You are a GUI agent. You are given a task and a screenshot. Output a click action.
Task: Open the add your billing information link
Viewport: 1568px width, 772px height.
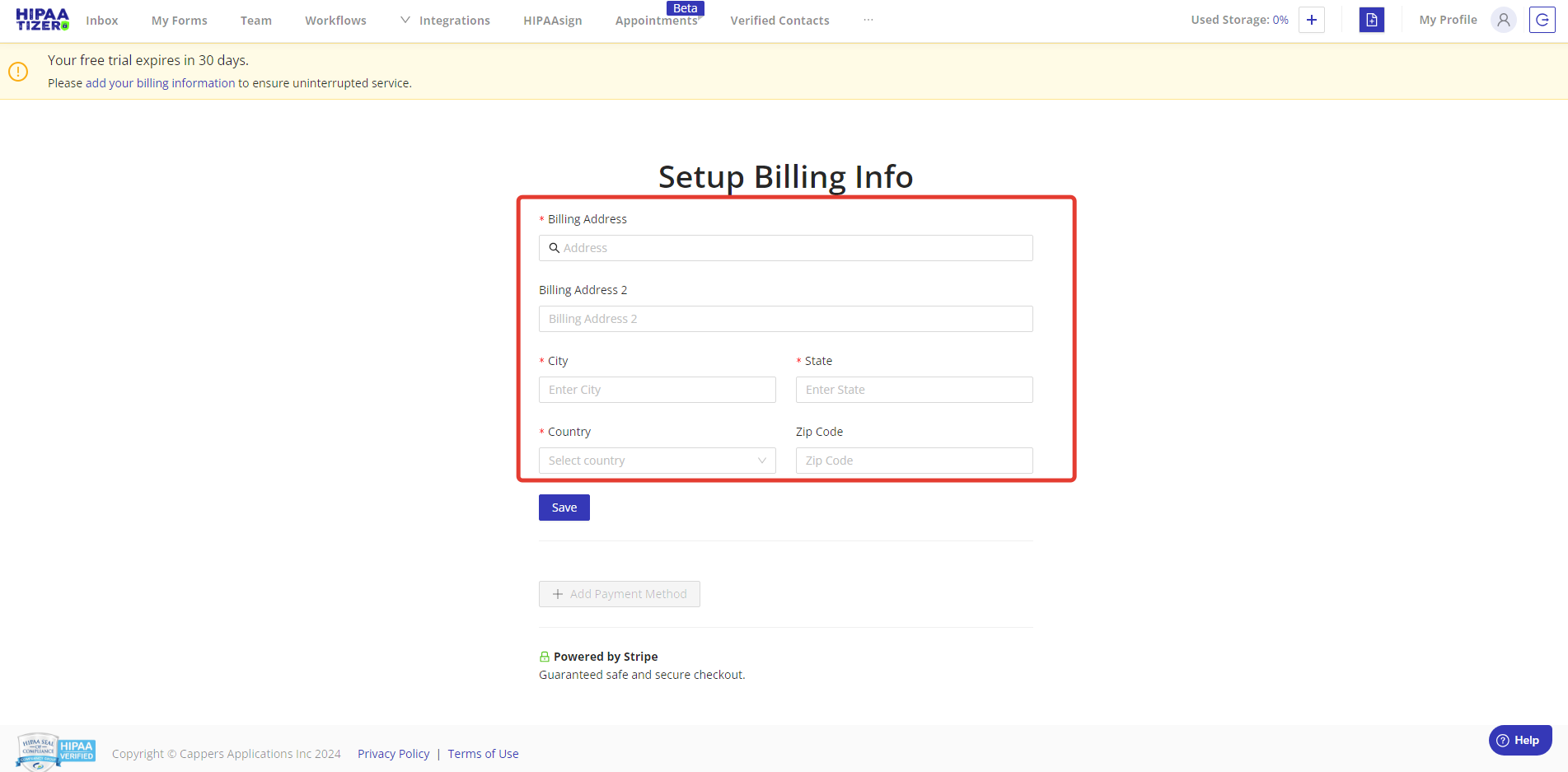[x=160, y=82]
